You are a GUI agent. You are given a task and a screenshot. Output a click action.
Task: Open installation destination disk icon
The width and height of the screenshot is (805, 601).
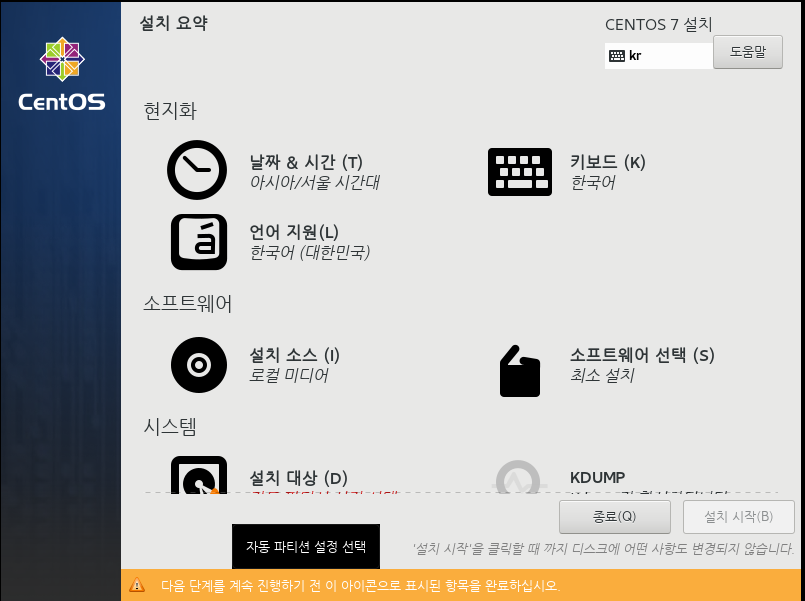pyautogui.click(x=199, y=475)
